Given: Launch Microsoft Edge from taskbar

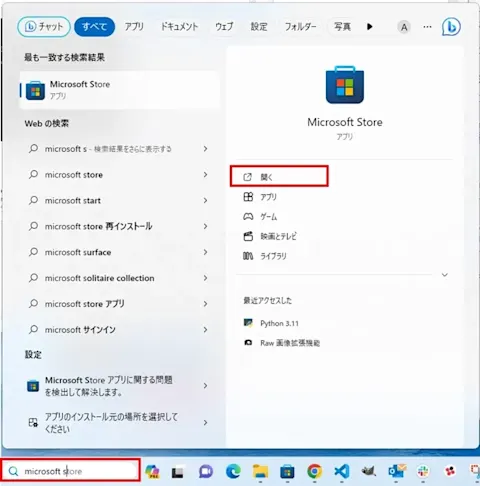Looking at the screenshot, I should point(233,471).
